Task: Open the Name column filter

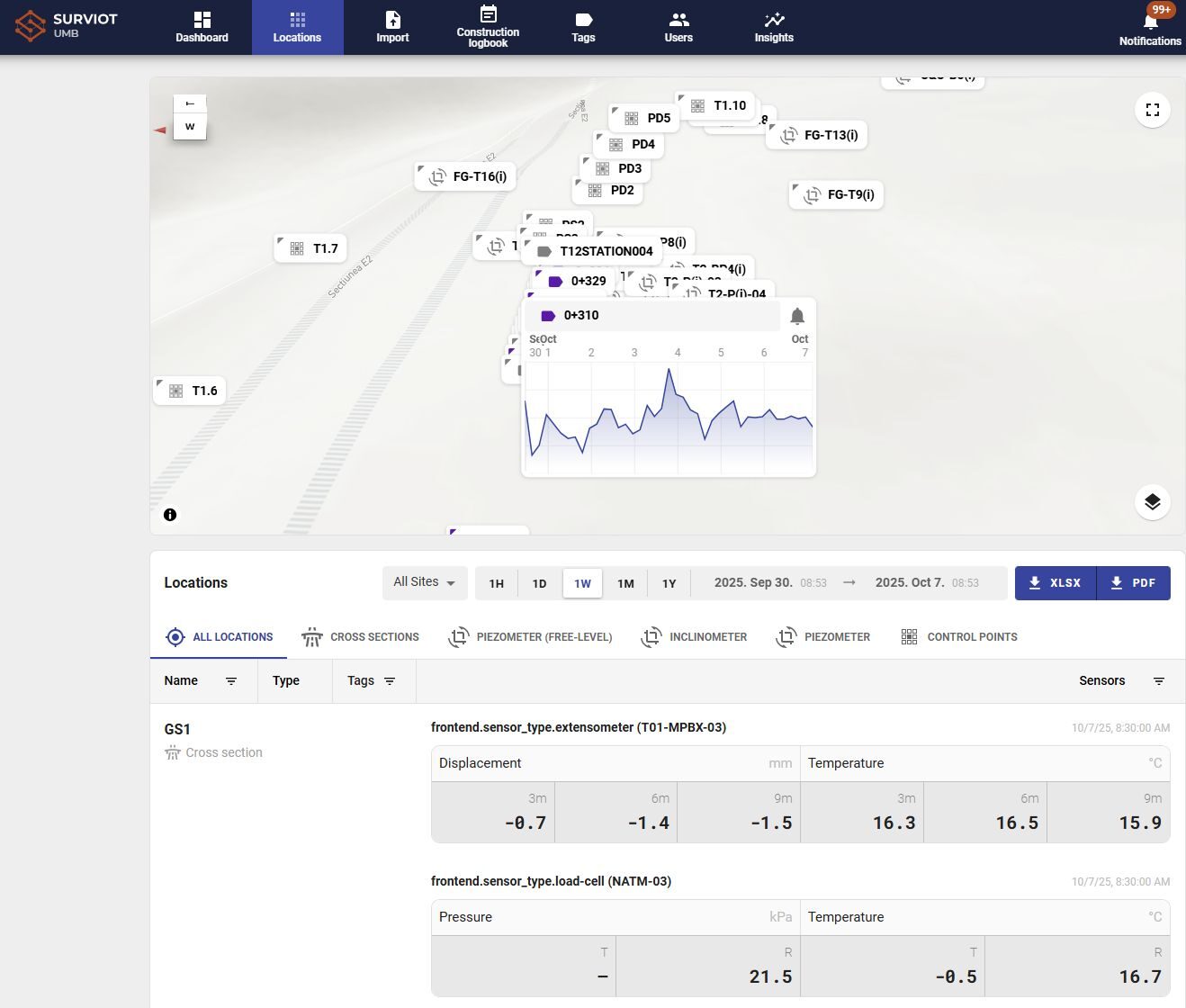Action: (231, 681)
